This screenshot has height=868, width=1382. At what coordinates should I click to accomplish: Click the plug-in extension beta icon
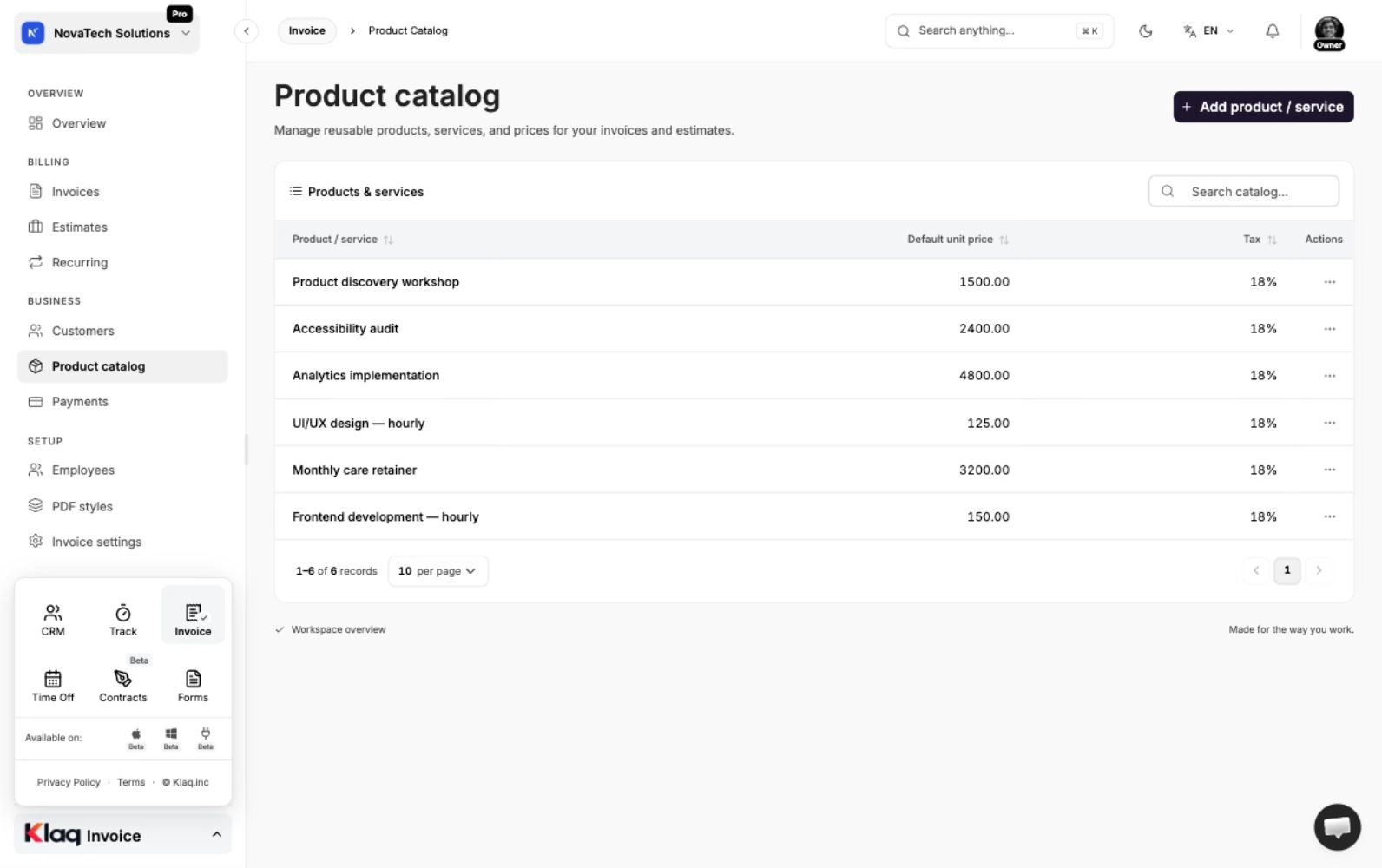point(206,738)
